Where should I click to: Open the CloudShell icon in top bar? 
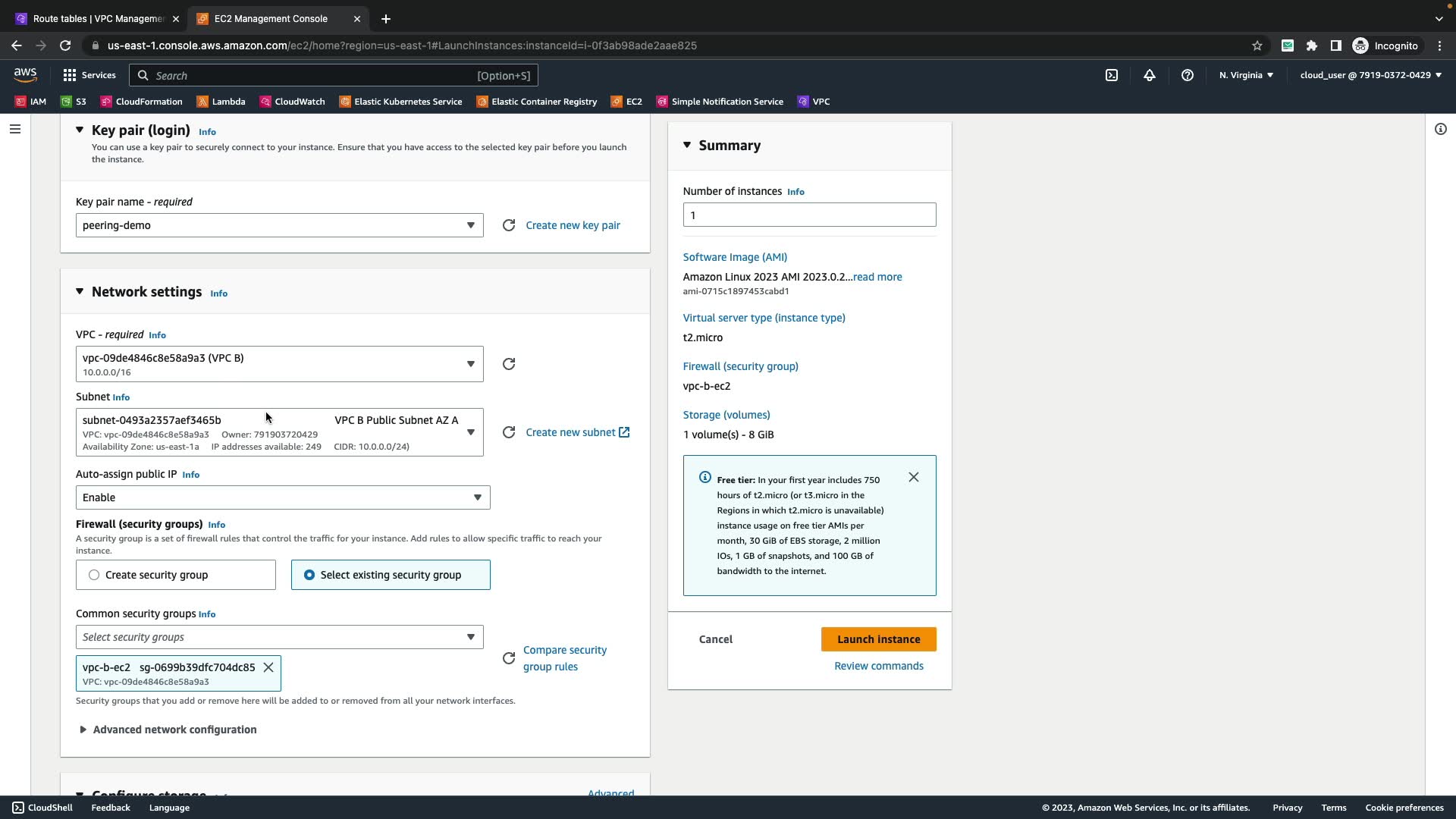1111,75
